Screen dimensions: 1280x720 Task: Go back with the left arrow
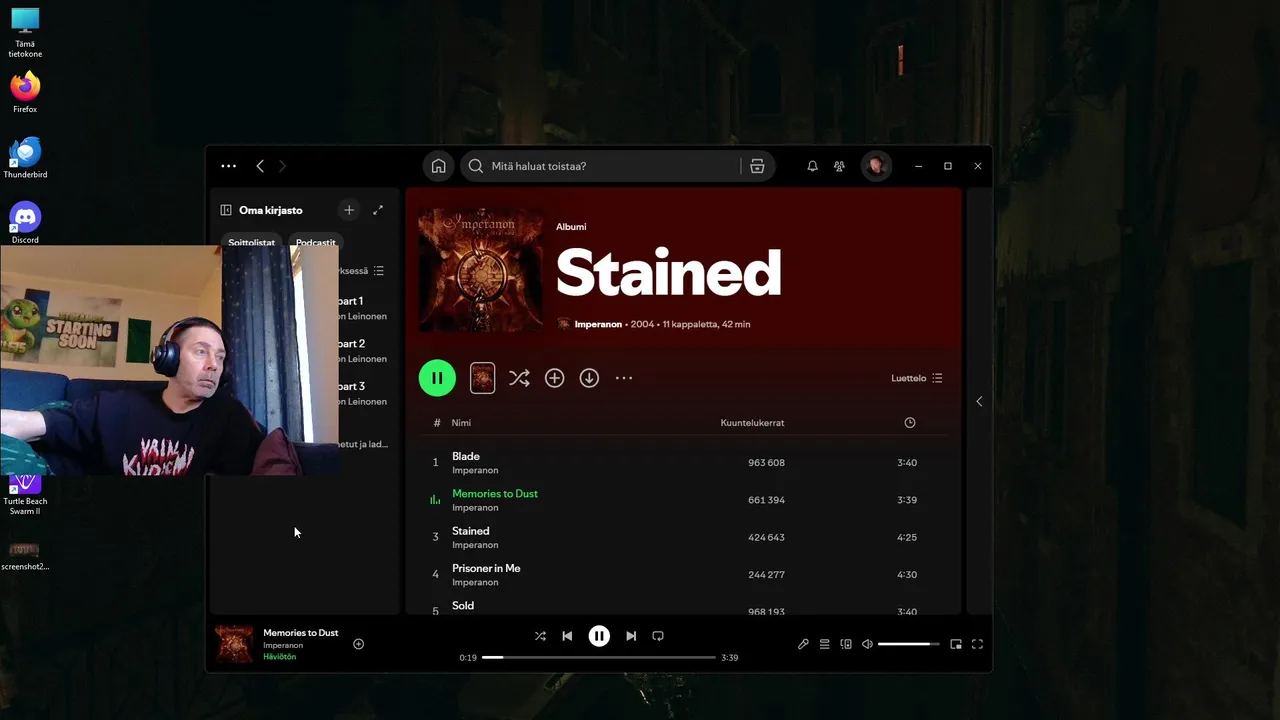click(x=260, y=166)
